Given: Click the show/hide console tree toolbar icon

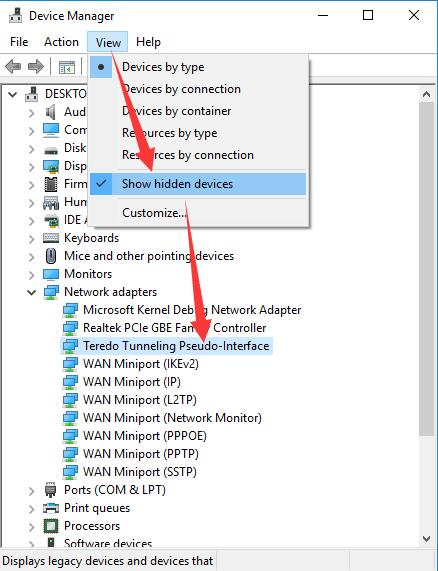Looking at the screenshot, I should pos(67,67).
